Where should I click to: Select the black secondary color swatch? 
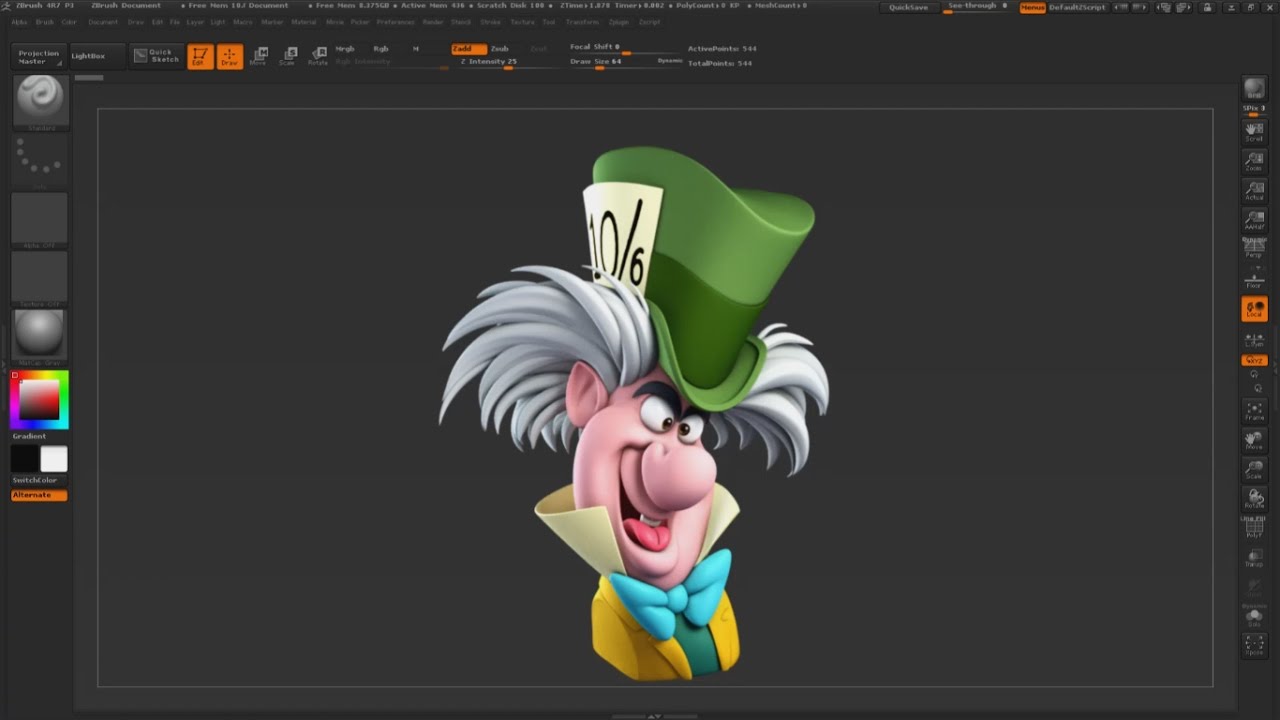click(24, 459)
